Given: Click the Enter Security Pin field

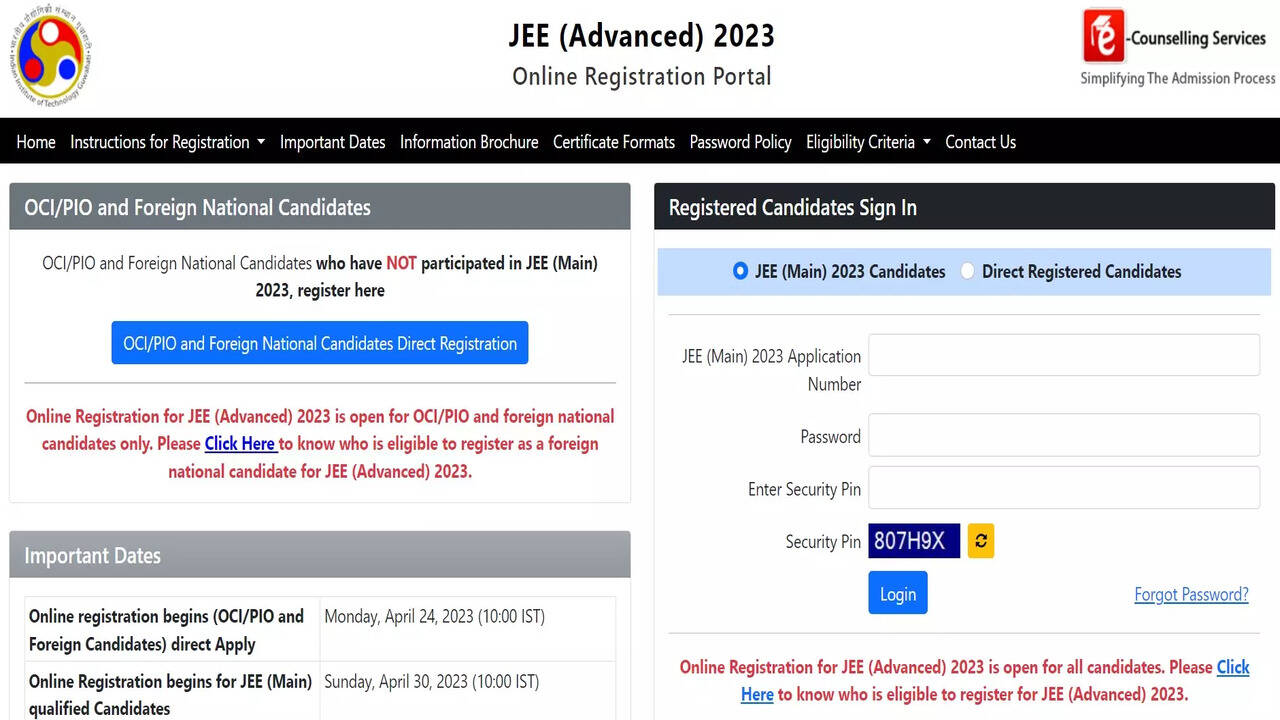Looking at the screenshot, I should click(1063, 488).
